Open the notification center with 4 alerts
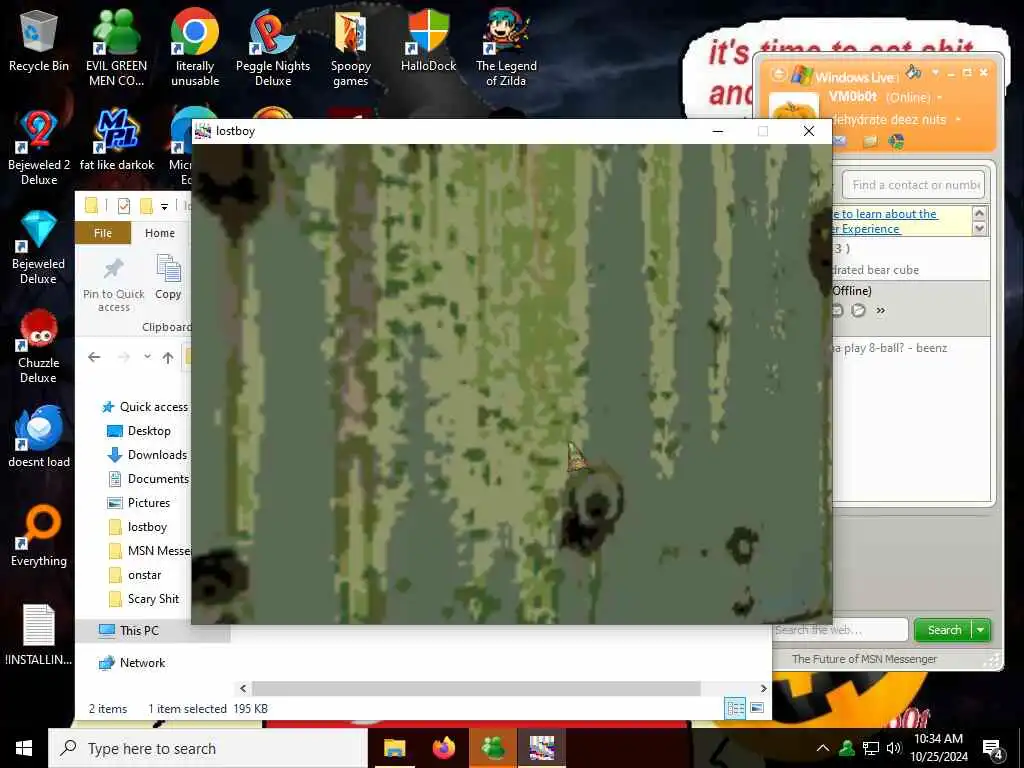 (x=993, y=748)
